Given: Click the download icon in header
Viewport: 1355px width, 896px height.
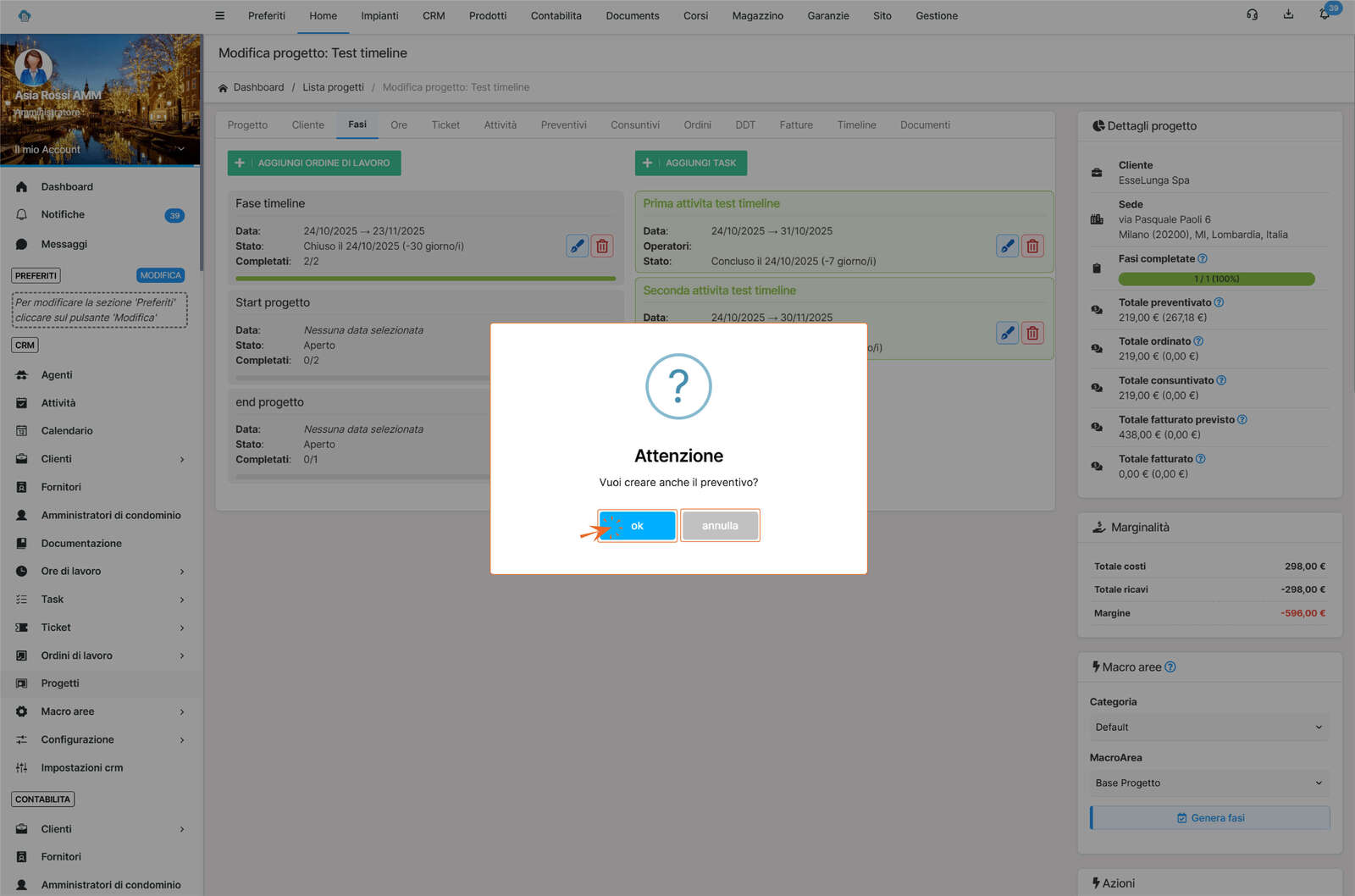Looking at the screenshot, I should [1288, 14].
